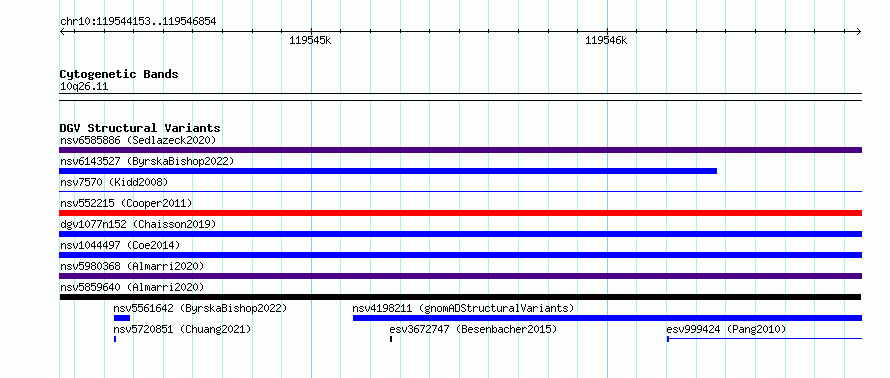The width and height of the screenshot is (890, 378).
Task: Open nsv1044497 (Coe2014) label
Action: pyautogui.click(x=120, y=245)
